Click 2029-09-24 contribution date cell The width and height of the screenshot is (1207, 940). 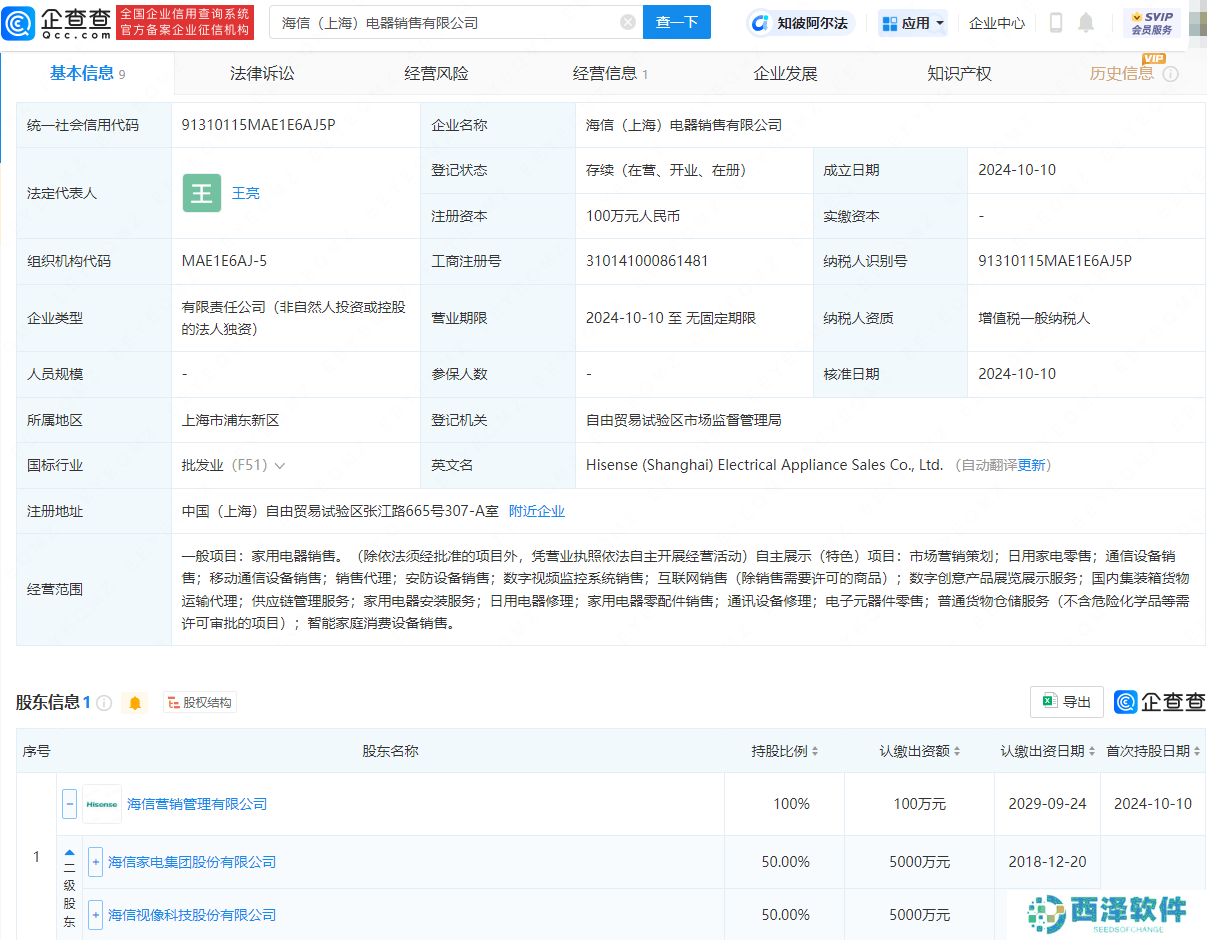[x=1048, y=804]
